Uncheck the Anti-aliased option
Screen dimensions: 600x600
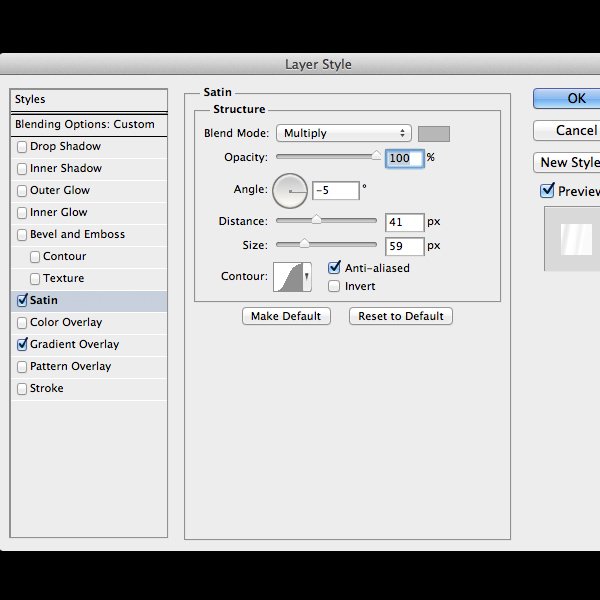334,267
